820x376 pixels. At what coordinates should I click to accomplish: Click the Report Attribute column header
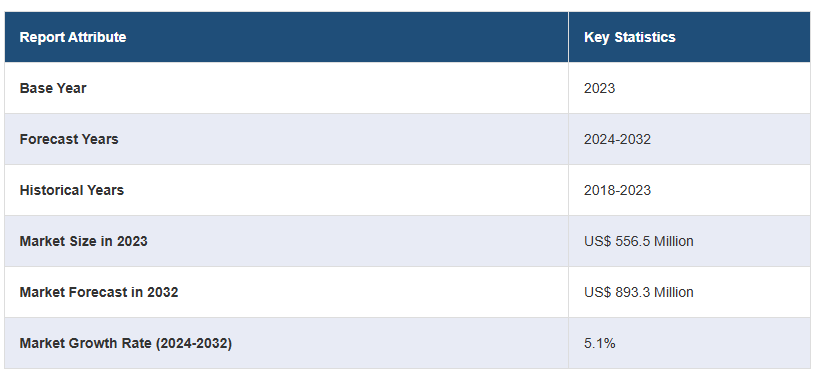pyautogui.click(x=73, y=37)
